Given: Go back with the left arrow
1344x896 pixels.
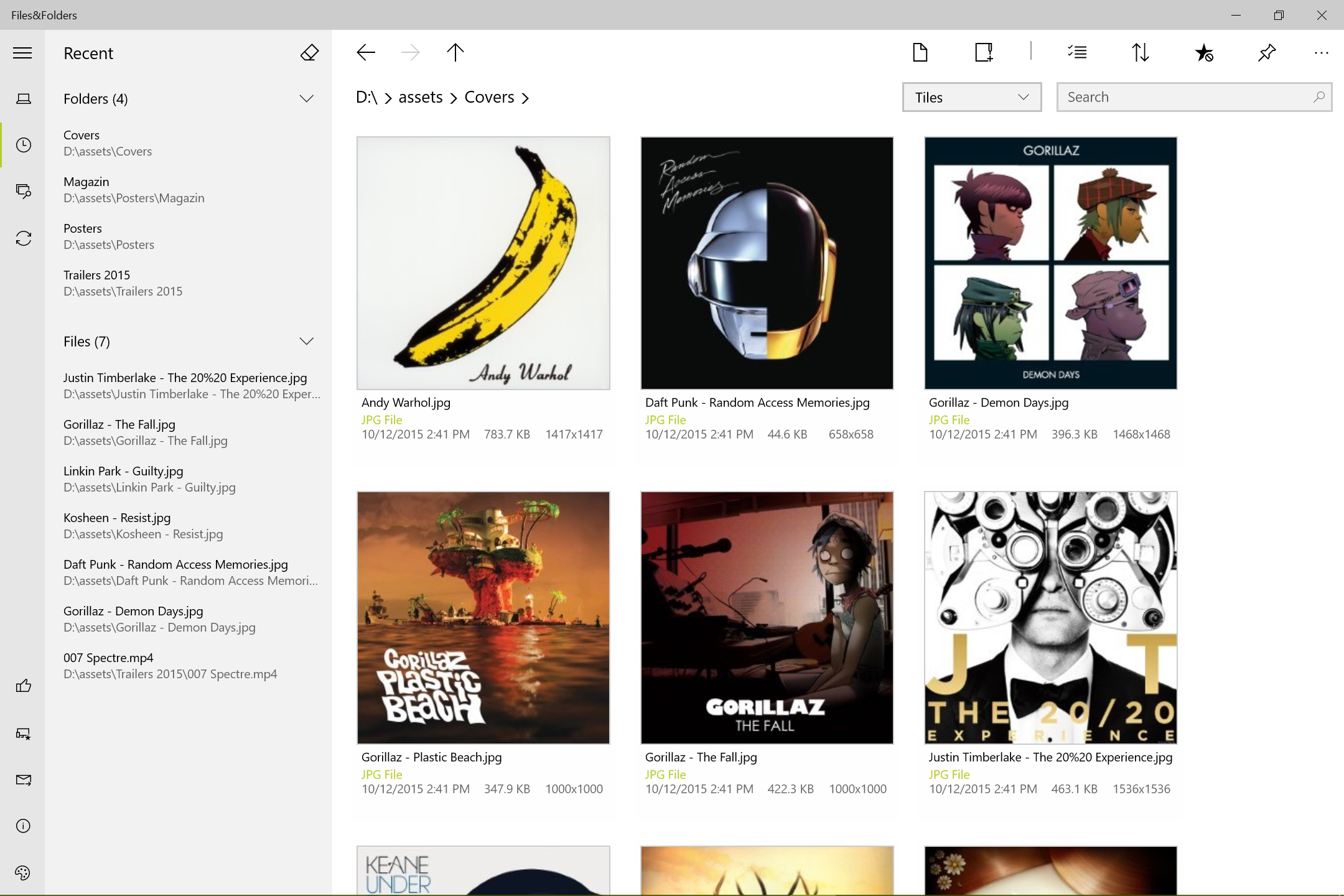Looking at the screenshot, I should [366, 52].
